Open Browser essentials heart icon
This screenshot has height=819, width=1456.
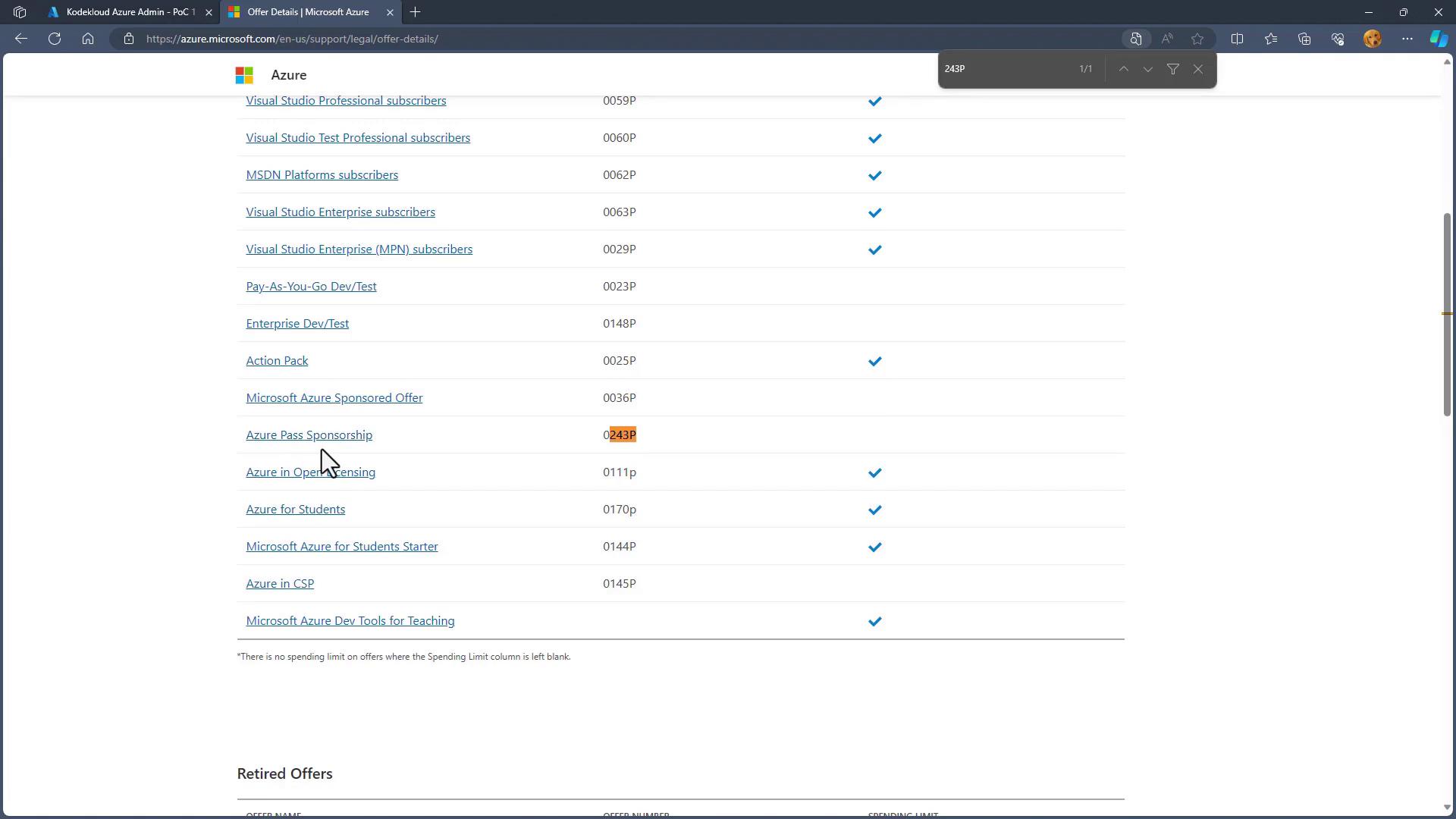coord(1338,39)
